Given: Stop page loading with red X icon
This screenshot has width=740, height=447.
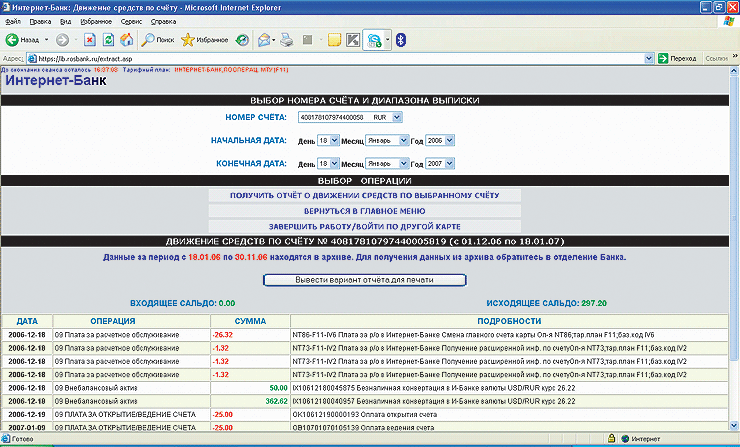Looking at the screenshot, I should [90, 40].
